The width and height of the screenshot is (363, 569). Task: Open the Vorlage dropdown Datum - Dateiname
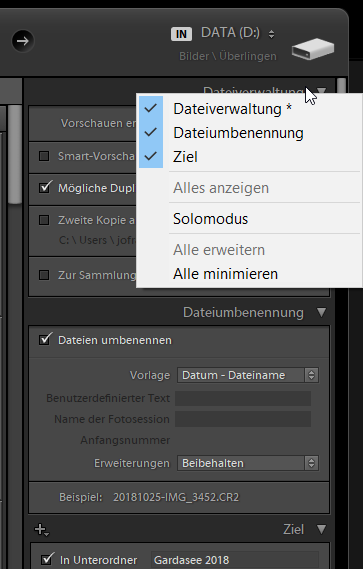click(x=248, y=375)
